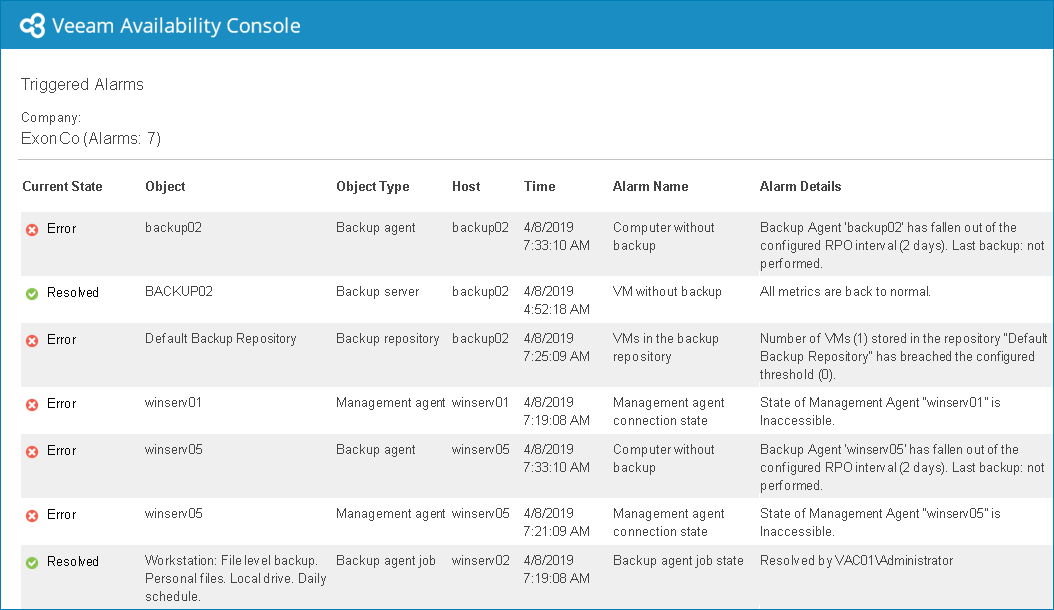Click the Error state label in winserv01 row
The width and height of the screenshot is (1054, 610).
click(61, 404)
